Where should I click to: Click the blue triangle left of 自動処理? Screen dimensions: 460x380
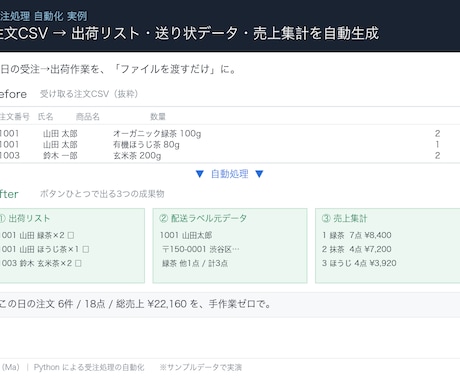coord(200,174)
